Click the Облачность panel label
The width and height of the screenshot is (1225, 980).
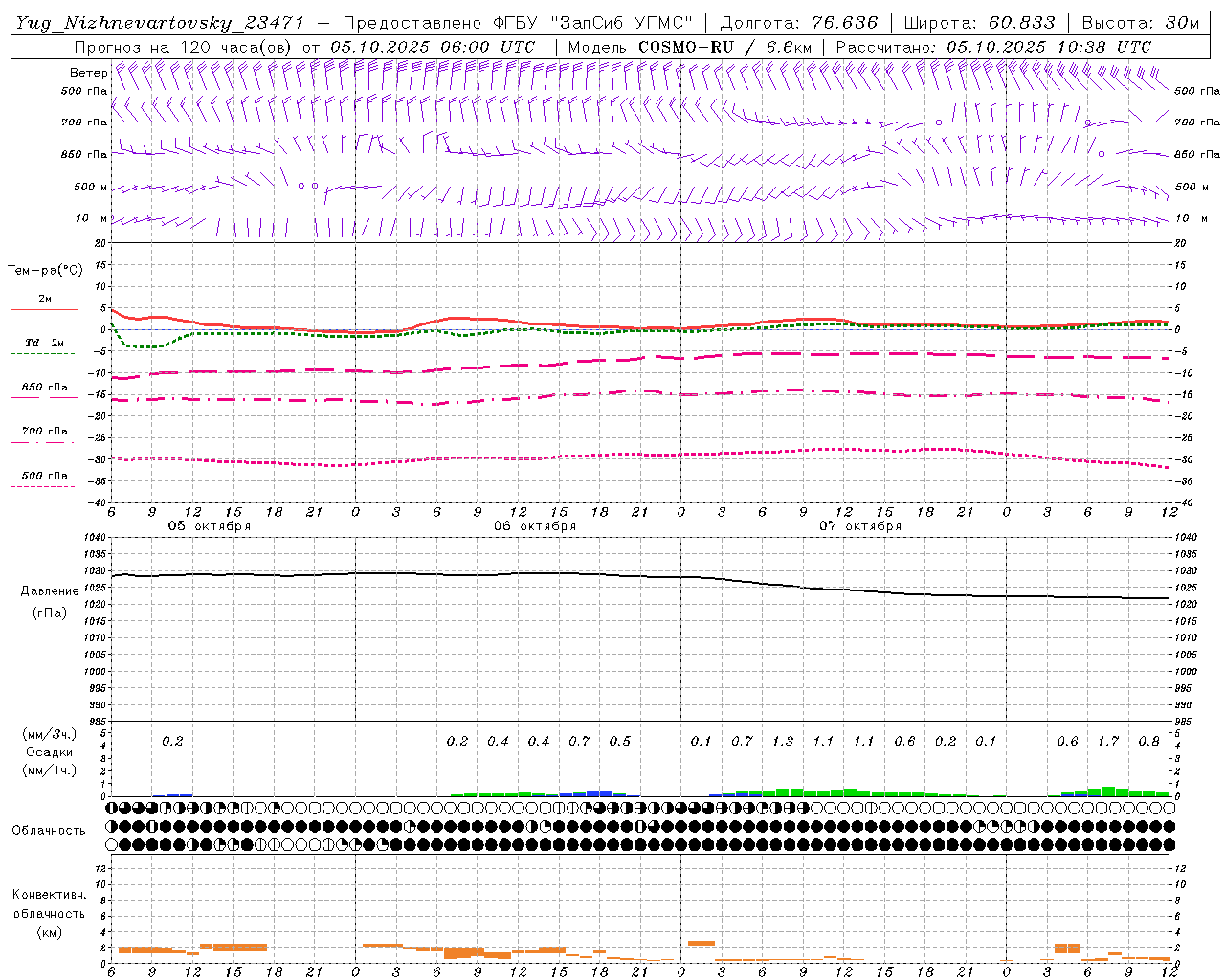tap(49, 830)
